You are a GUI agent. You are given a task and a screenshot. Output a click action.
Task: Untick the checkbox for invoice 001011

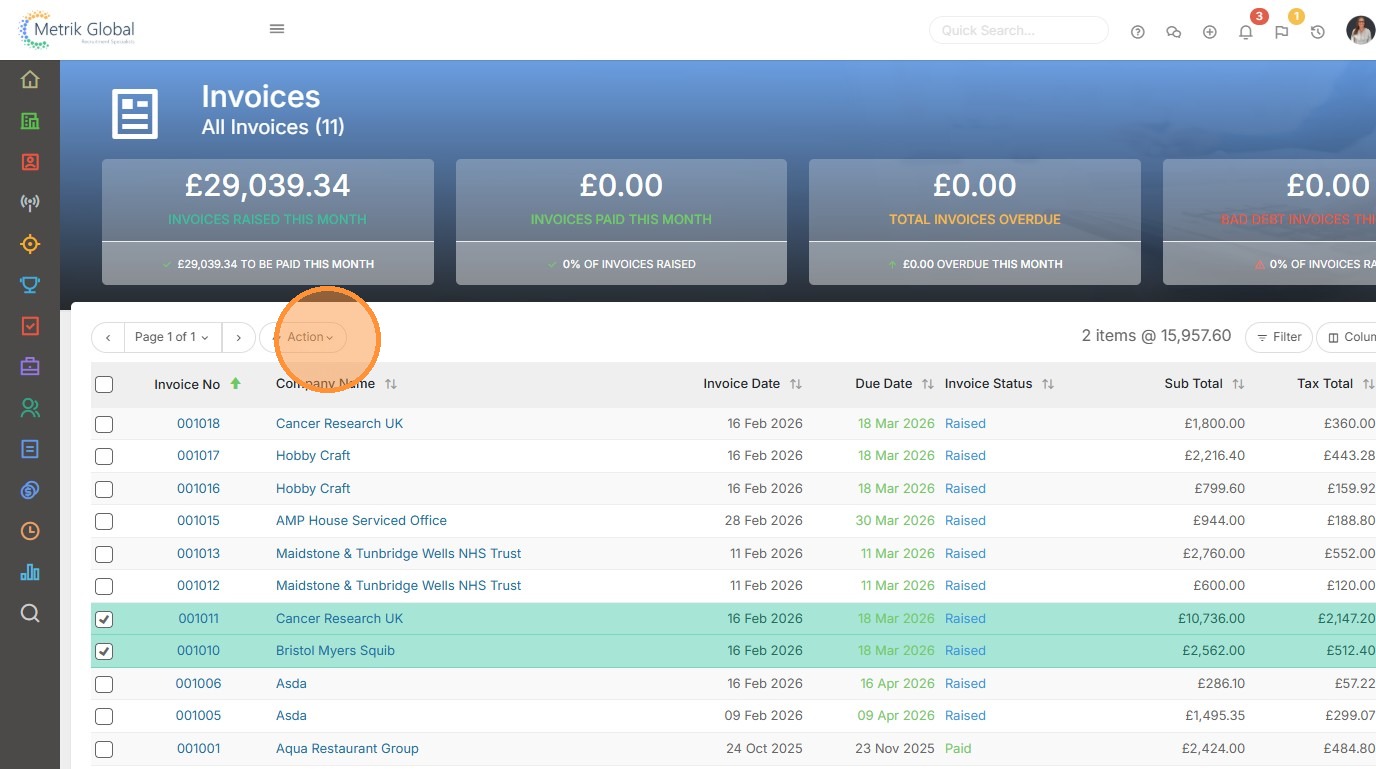(x=104, y=619)
